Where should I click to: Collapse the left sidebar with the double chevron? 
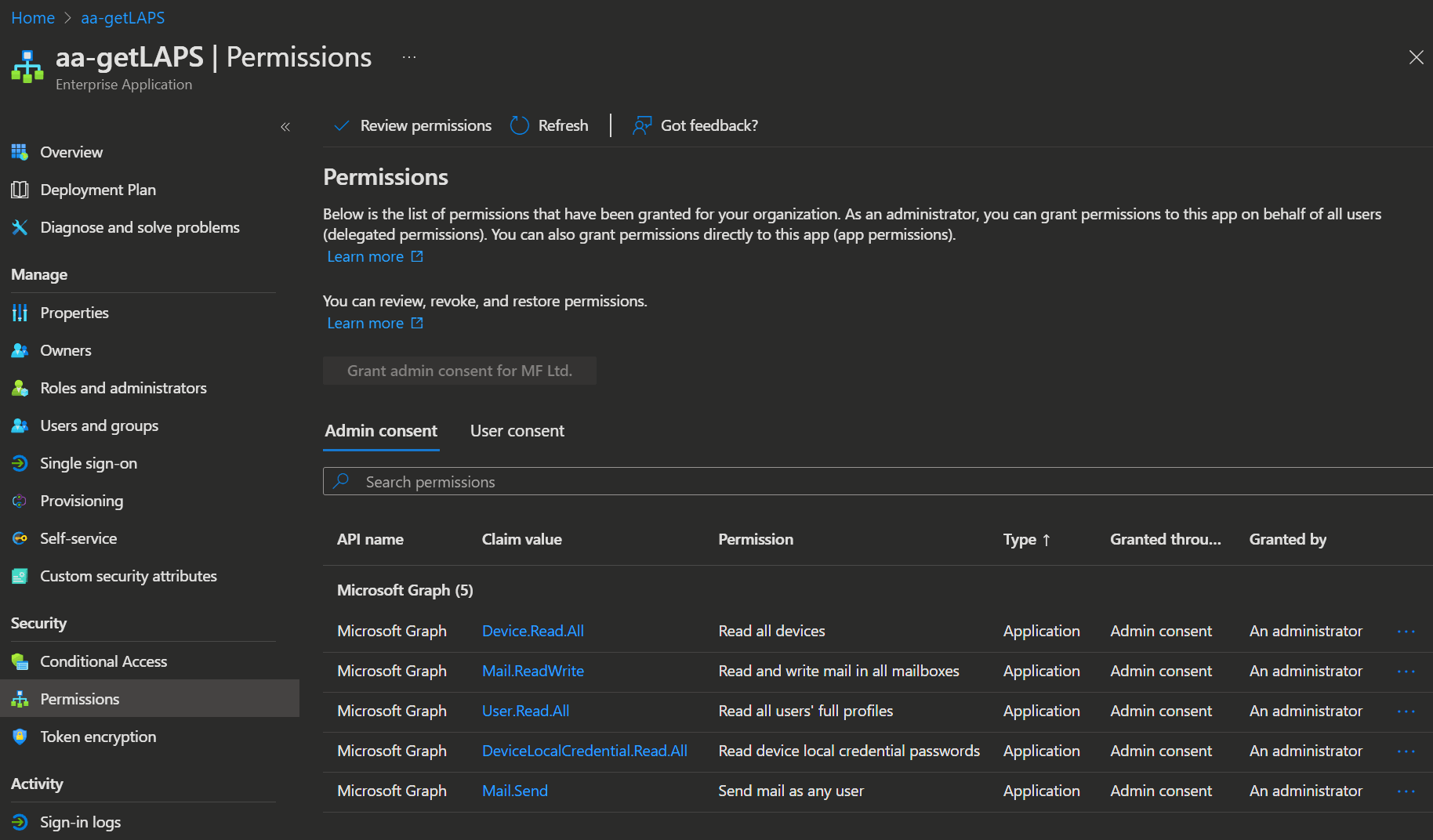click(x=285, y=127)
